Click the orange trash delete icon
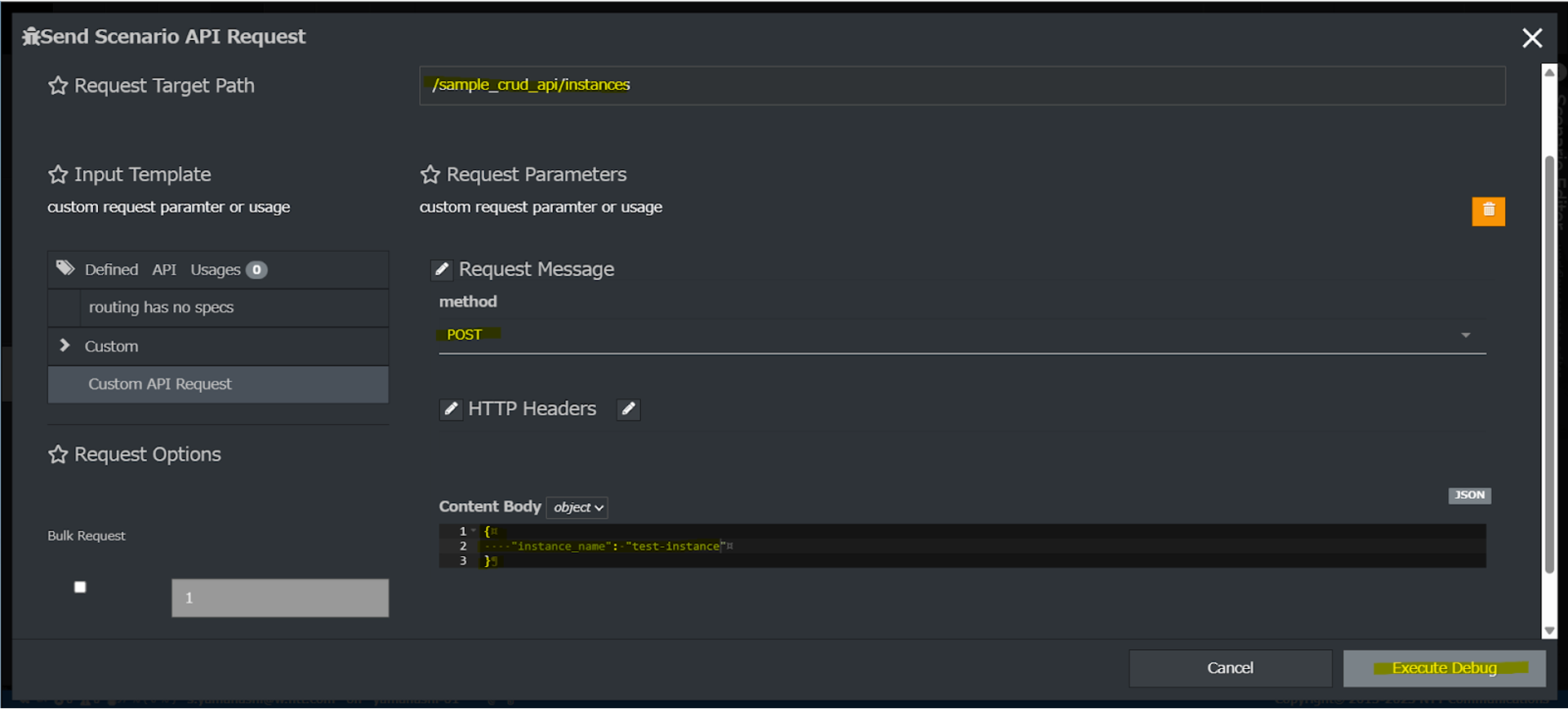This screenshot has height=709, width=1568. tap(1488, 211)
